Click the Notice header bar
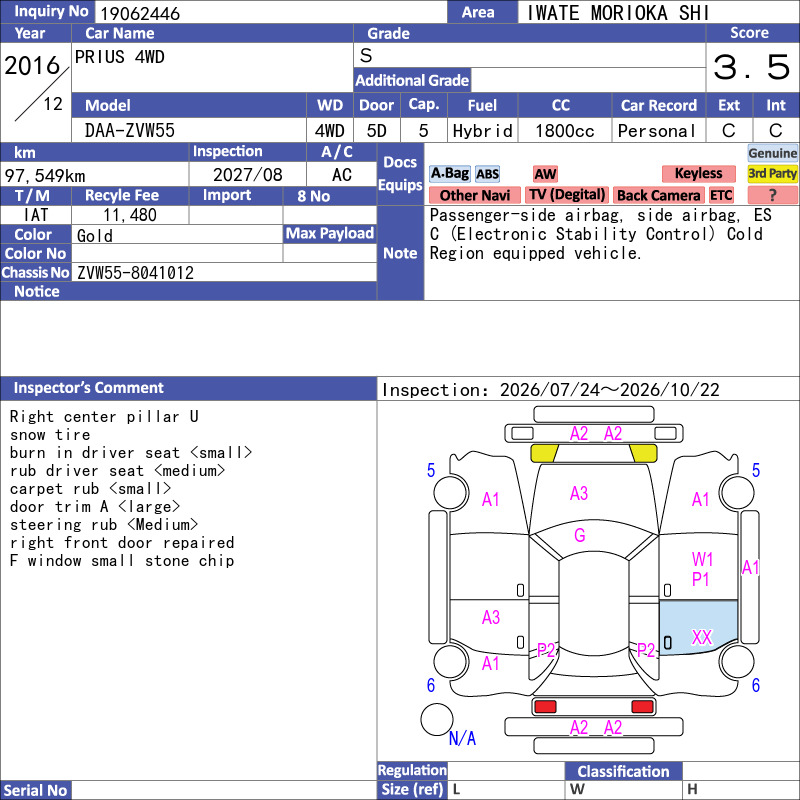800x800 pixels. (188, 291)
